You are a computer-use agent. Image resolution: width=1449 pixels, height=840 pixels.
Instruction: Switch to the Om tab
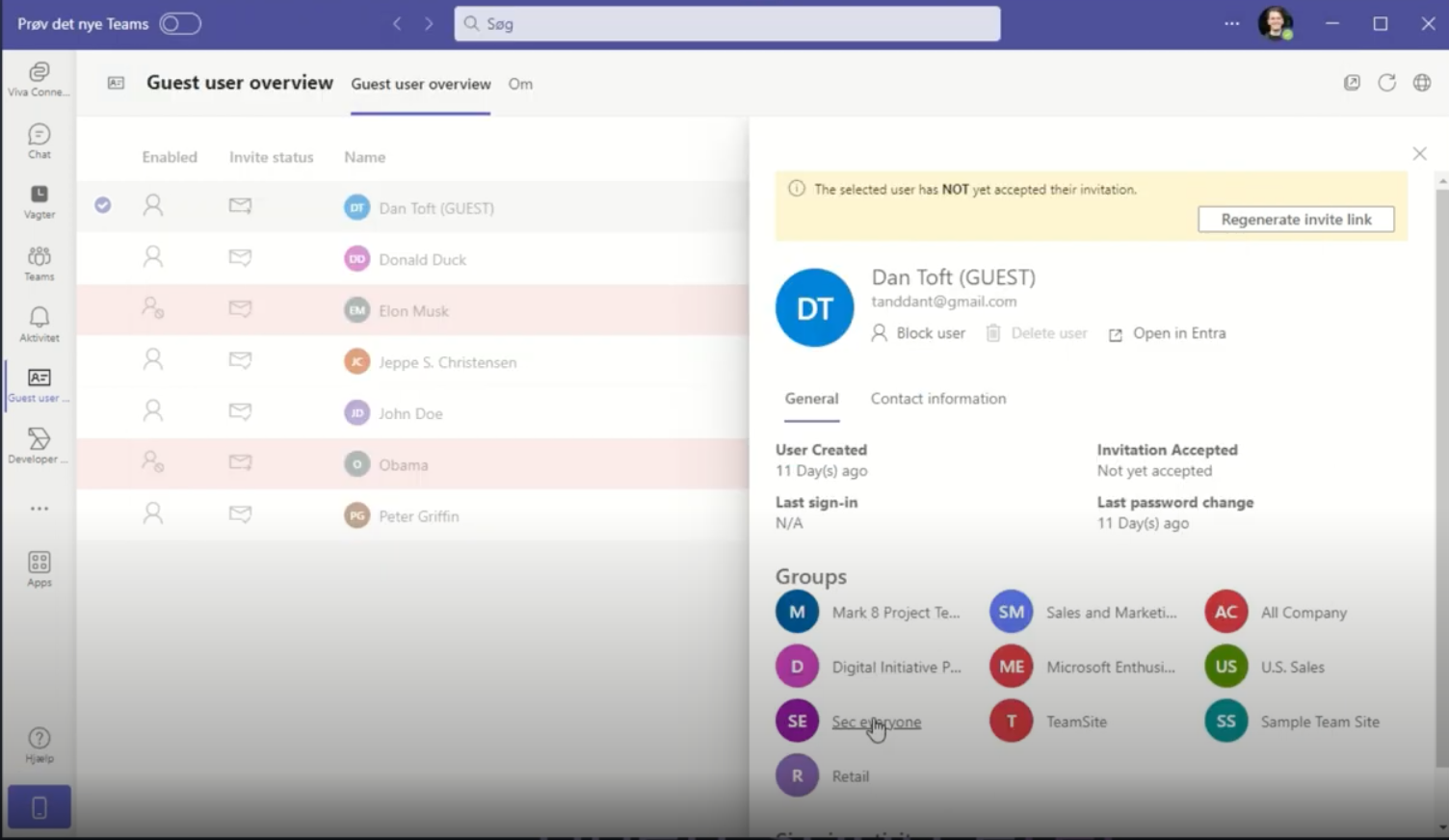[x=520, y=85]
